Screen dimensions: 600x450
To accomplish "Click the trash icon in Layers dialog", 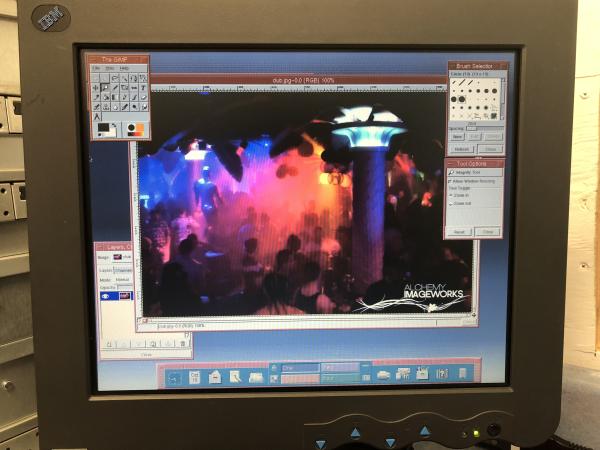I will (x=182, y=343).
